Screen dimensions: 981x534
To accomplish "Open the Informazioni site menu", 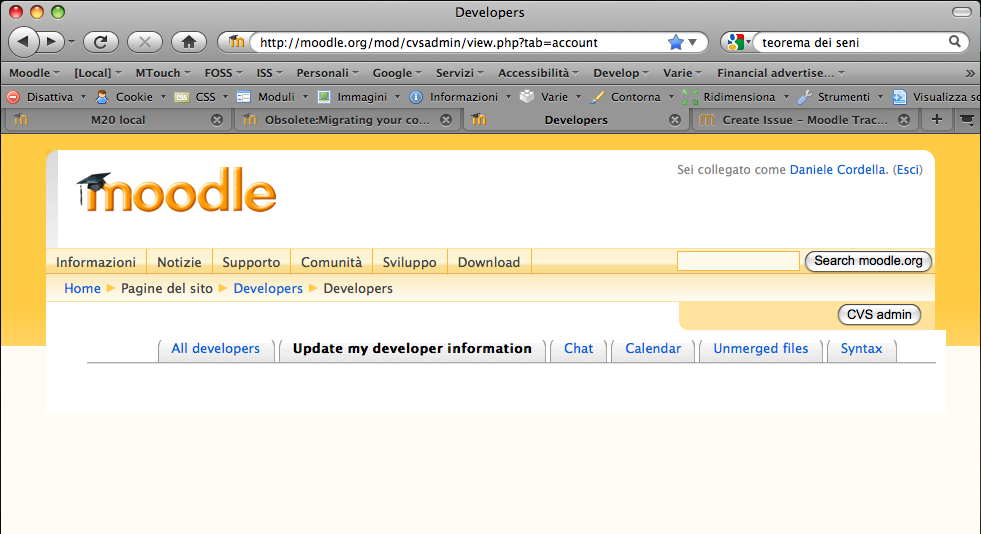I will coord(96,262).
